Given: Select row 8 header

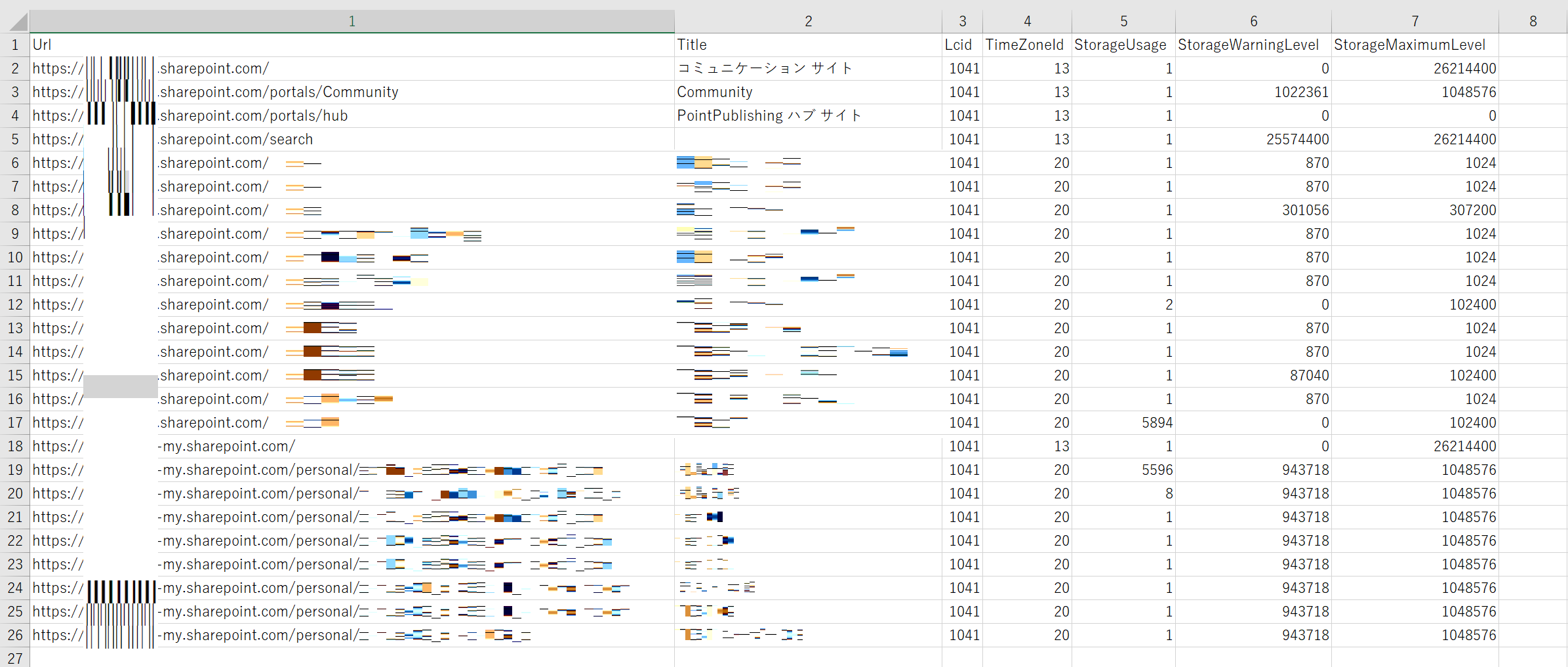Looking at the screenshot, I should (x=15, y=210).
